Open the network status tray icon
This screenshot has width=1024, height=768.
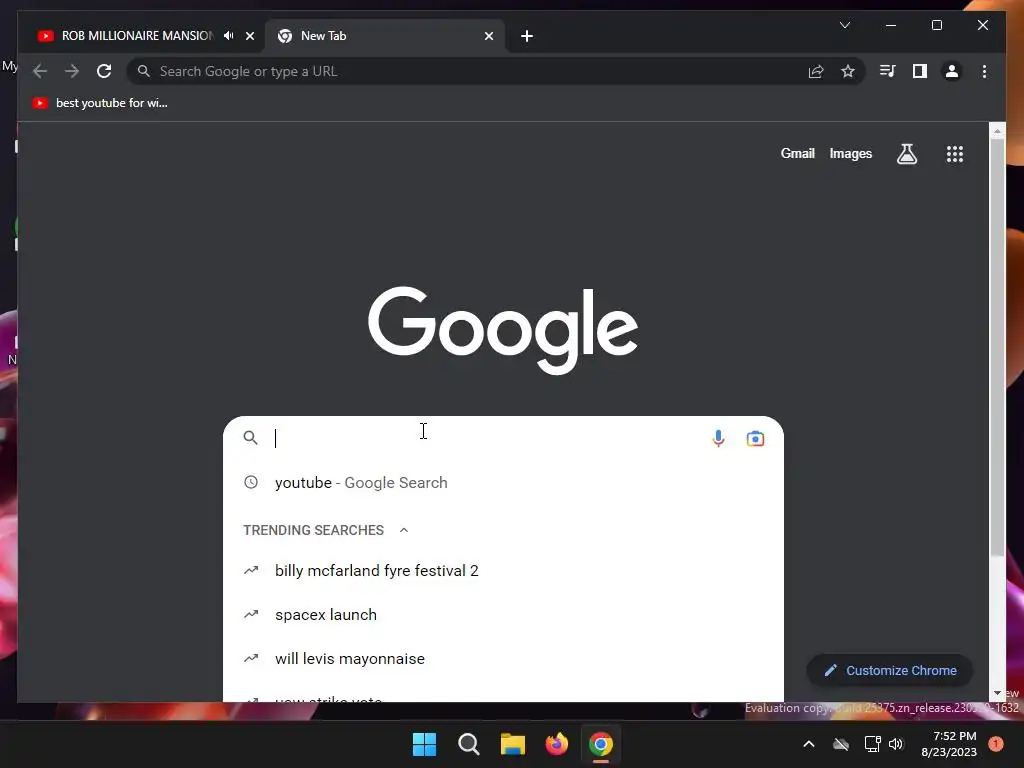pyautogui.click(x=872, y=744)
